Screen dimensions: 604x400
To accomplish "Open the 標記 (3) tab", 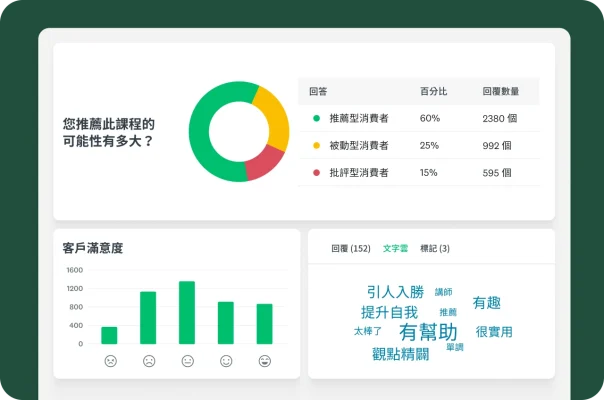I will click(x=435, y=249).
